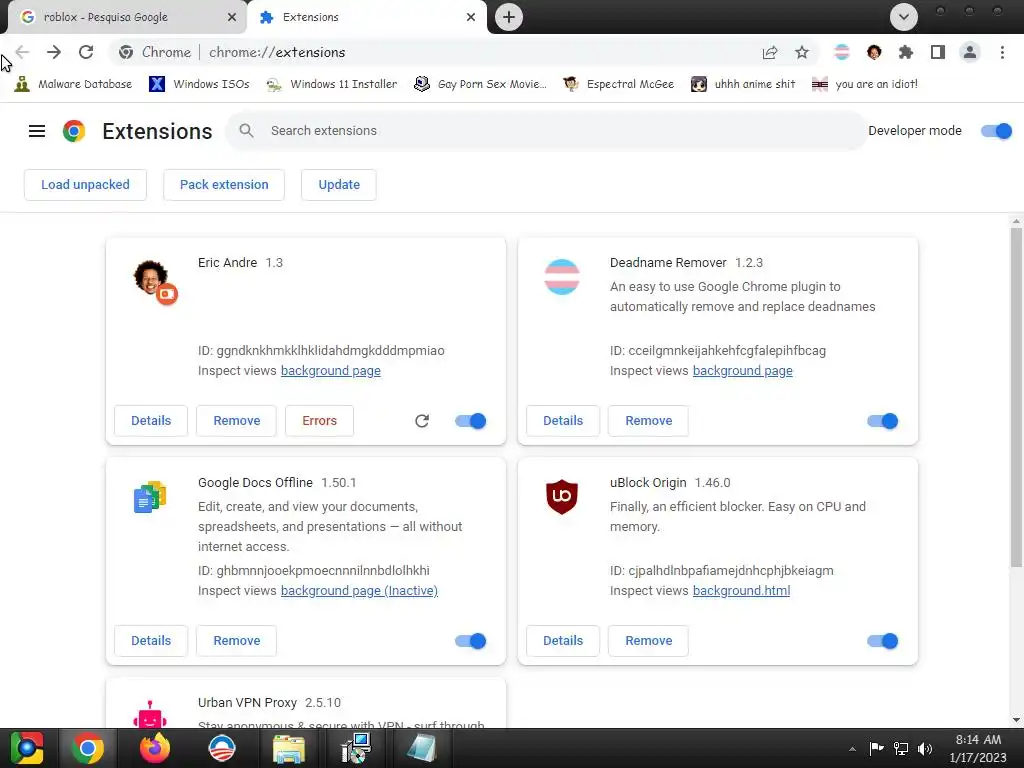Show the browser side panel
The height and width of the screenshot is (768, 1024).
point(938,52)
